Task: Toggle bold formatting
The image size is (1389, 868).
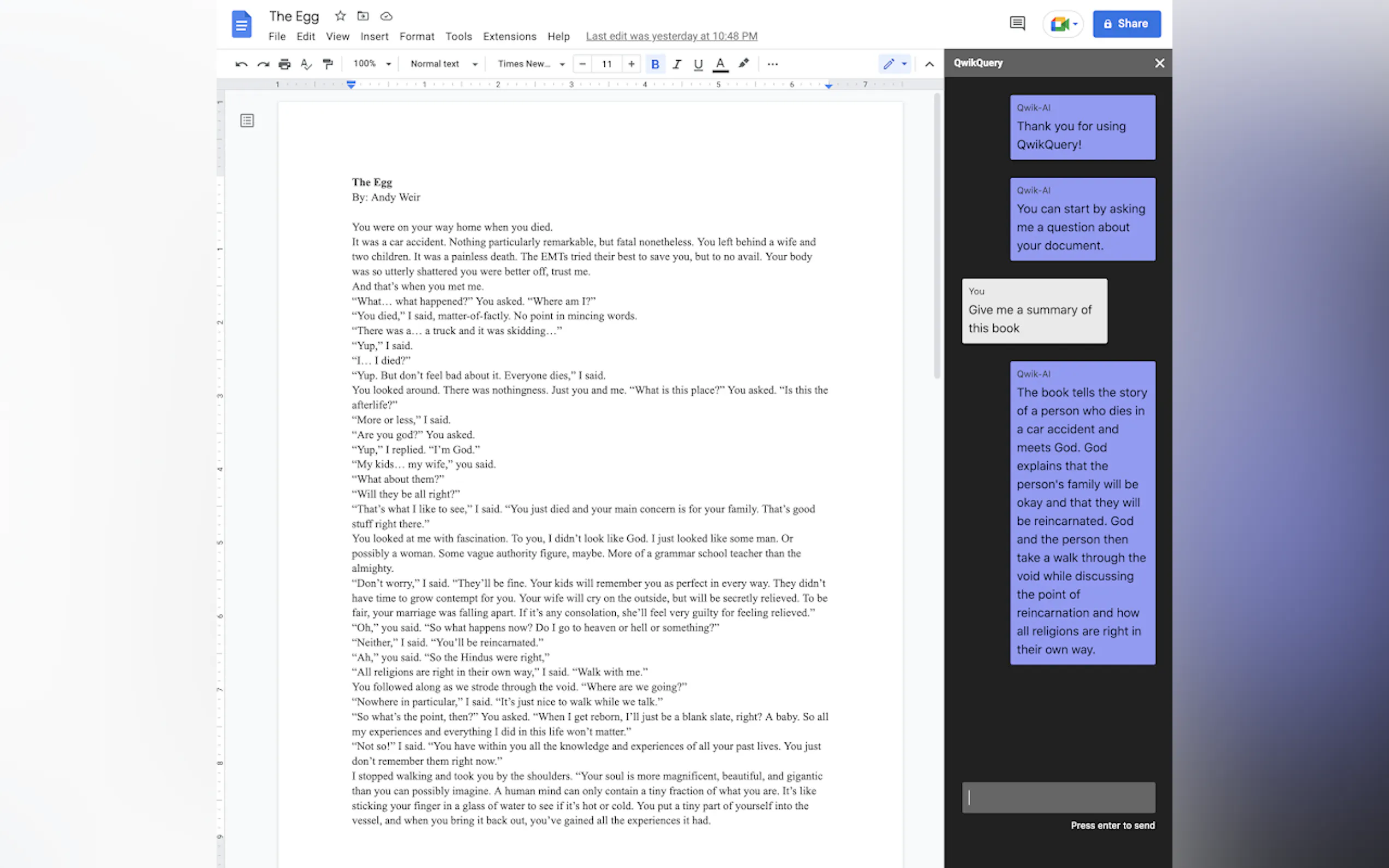Action: point(655,64)
